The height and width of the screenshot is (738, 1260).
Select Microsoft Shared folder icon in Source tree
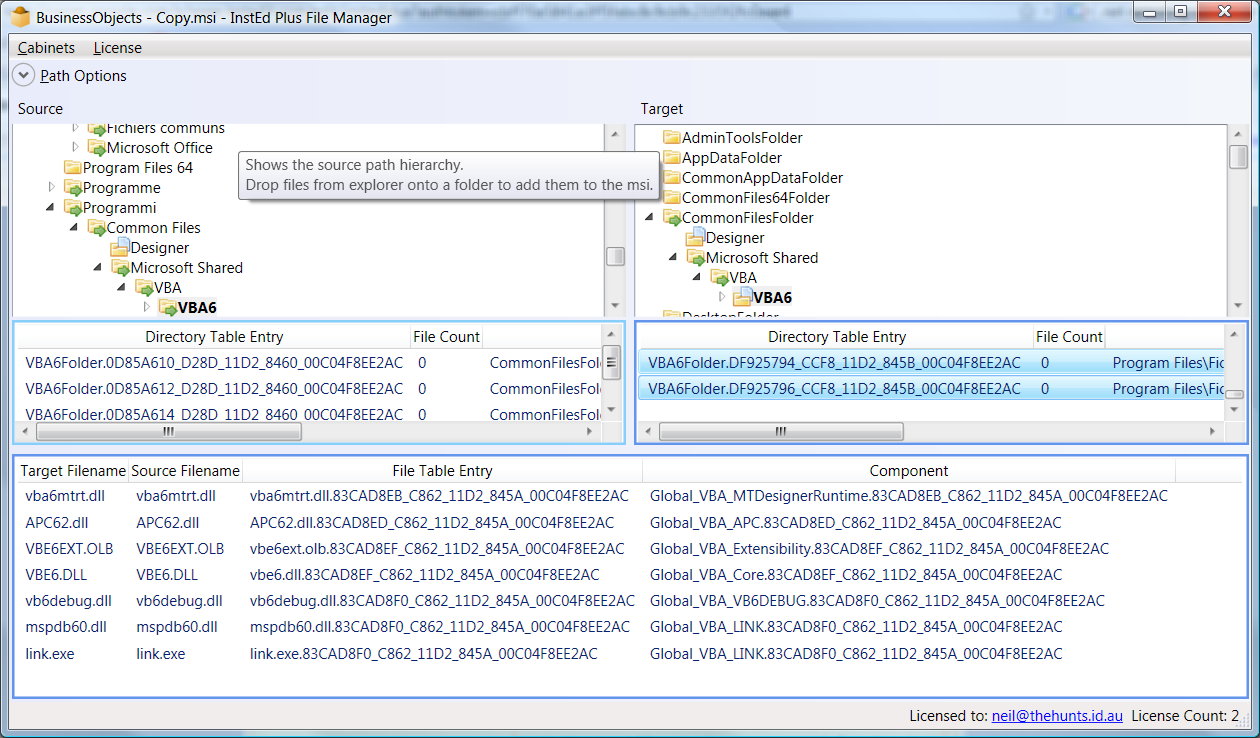click(x=121, y=268)
